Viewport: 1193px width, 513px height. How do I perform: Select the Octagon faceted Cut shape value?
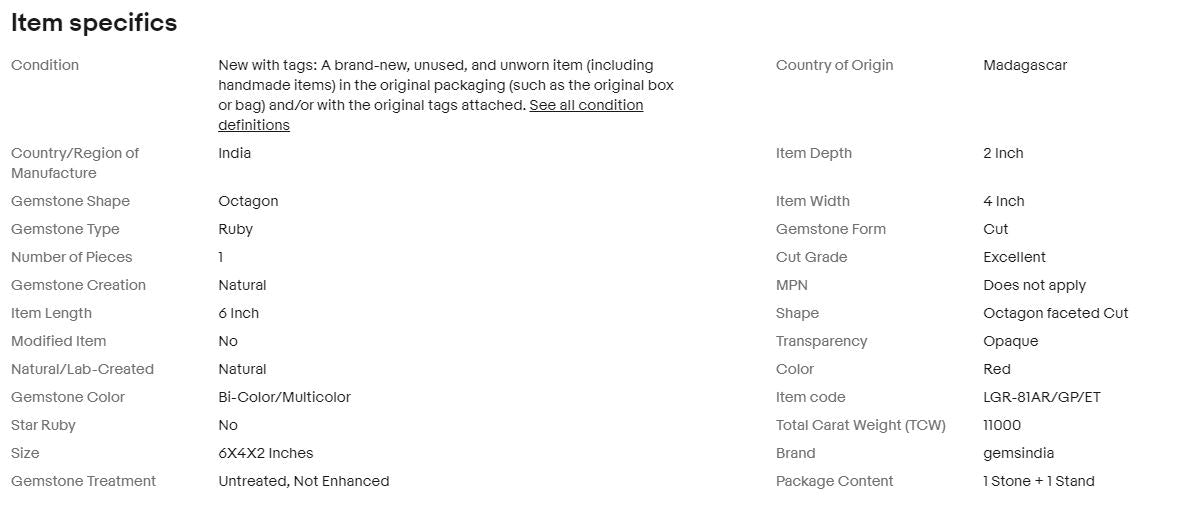point(1056,314)
